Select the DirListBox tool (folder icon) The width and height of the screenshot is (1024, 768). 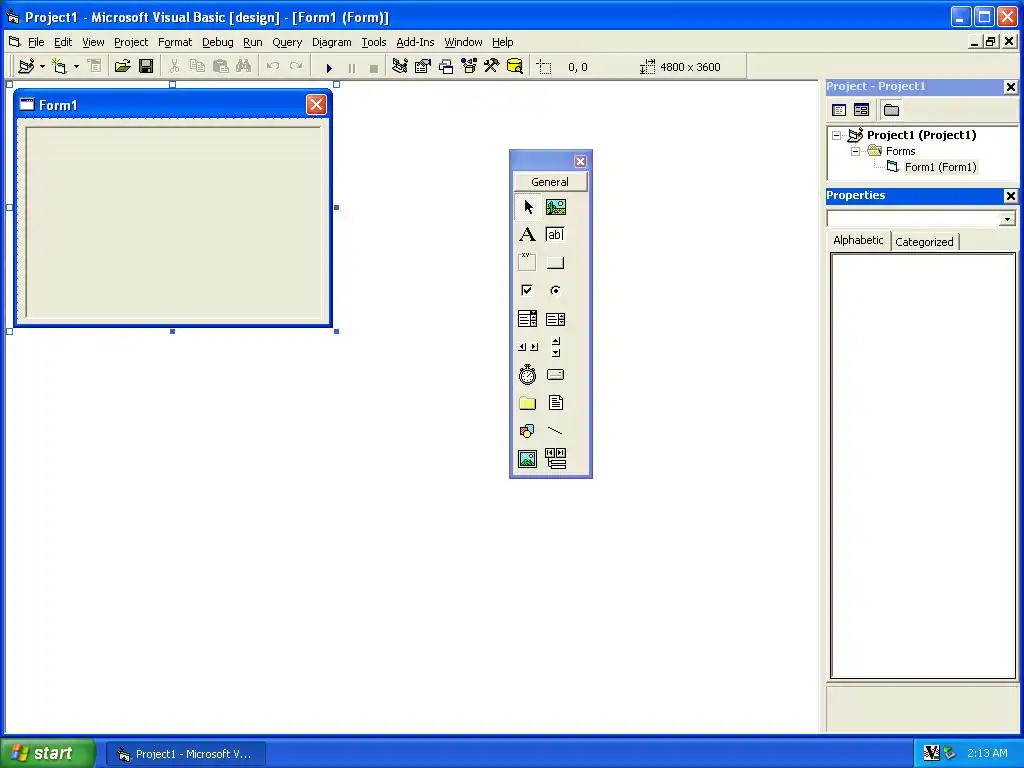coord(528,403)
